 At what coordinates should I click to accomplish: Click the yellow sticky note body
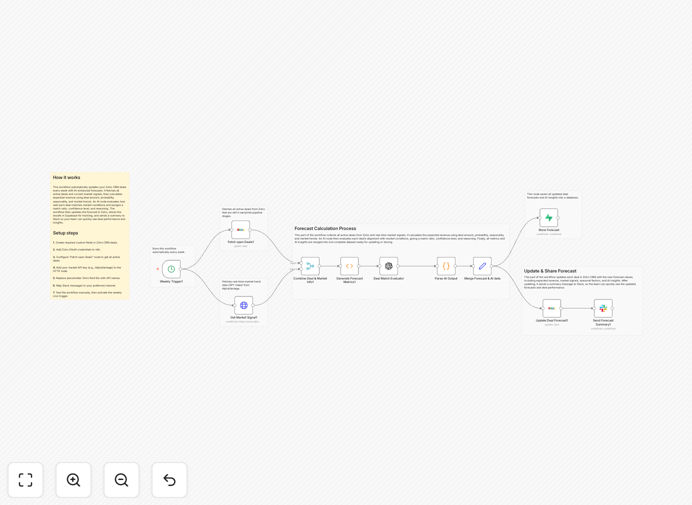click(90, 236)
